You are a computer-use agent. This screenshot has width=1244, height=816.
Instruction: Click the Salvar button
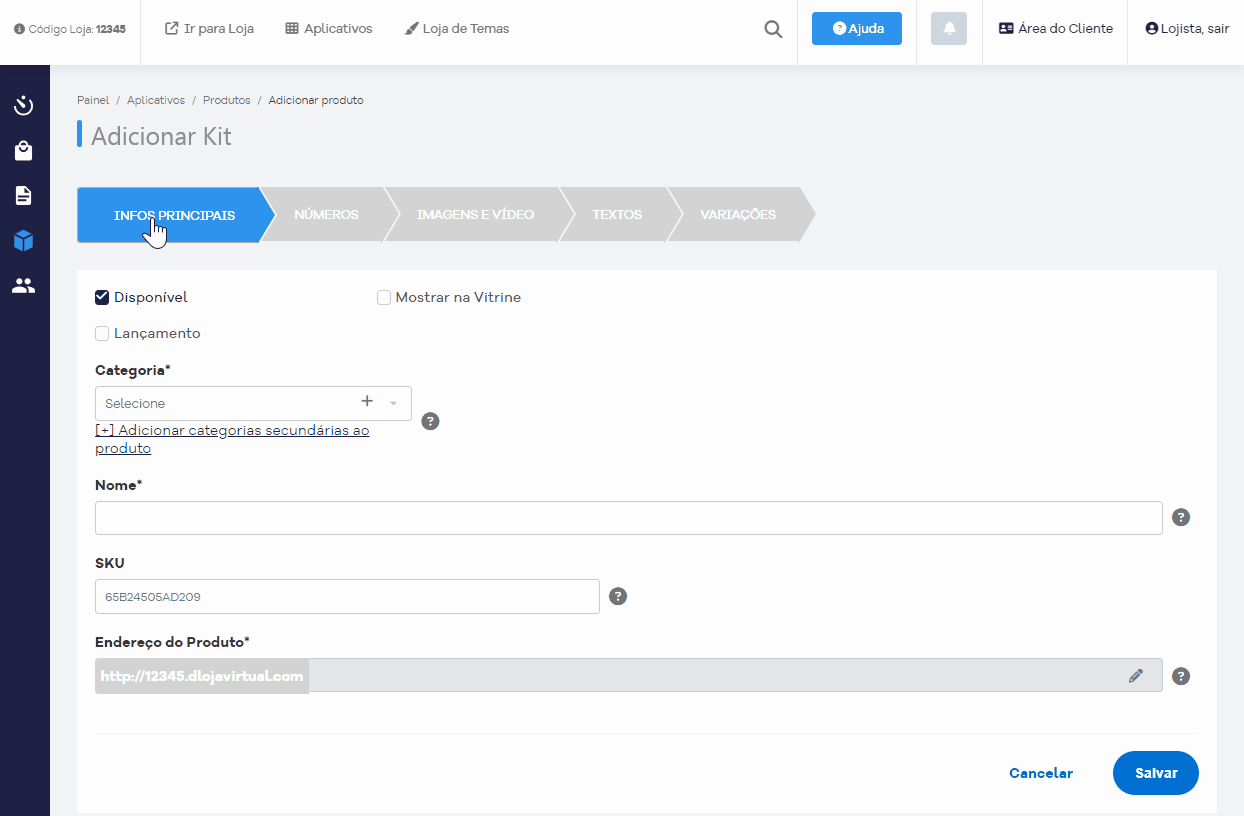pos(1156,773)
